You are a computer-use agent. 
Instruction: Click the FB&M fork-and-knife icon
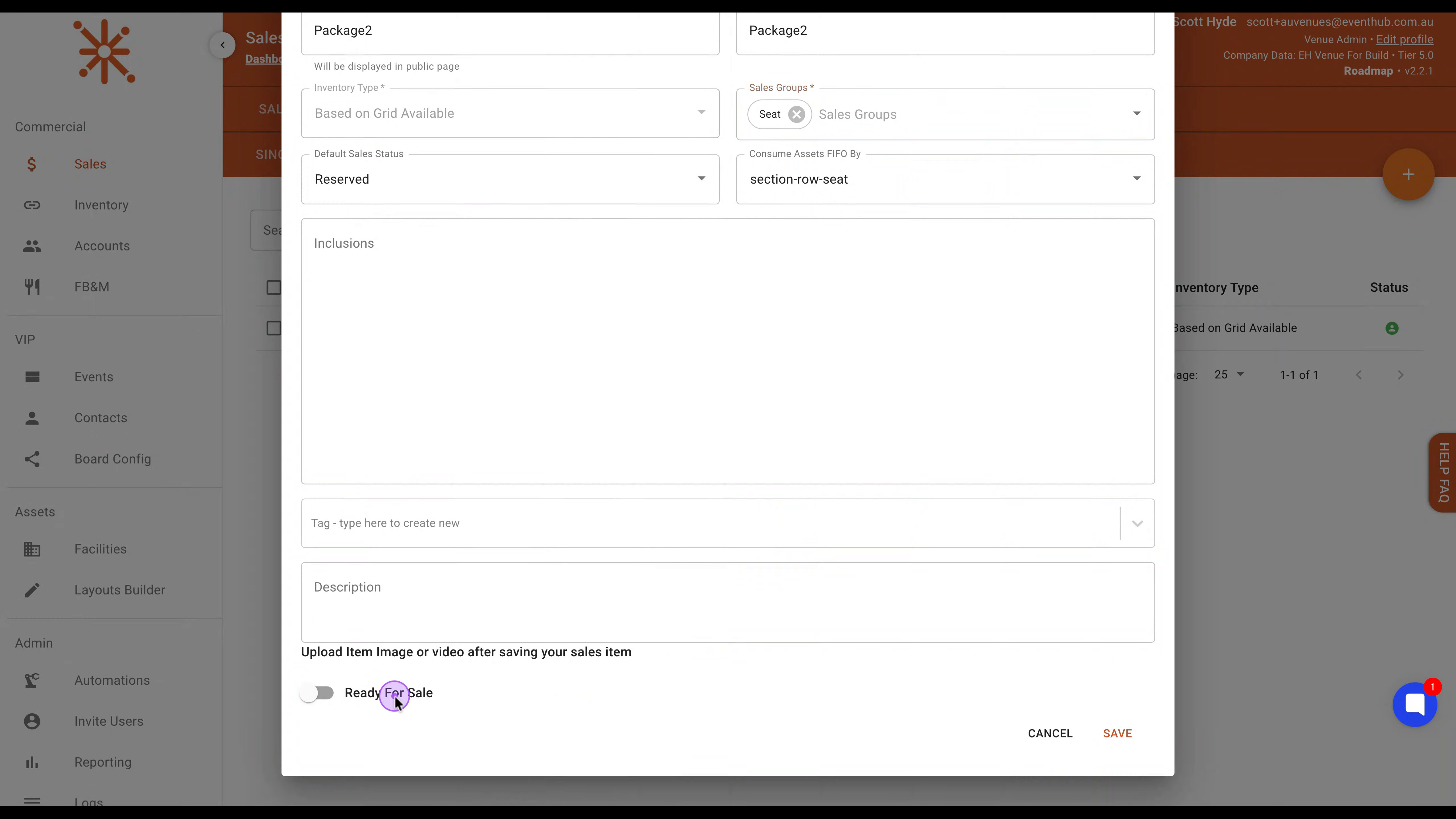pos(32,287)
